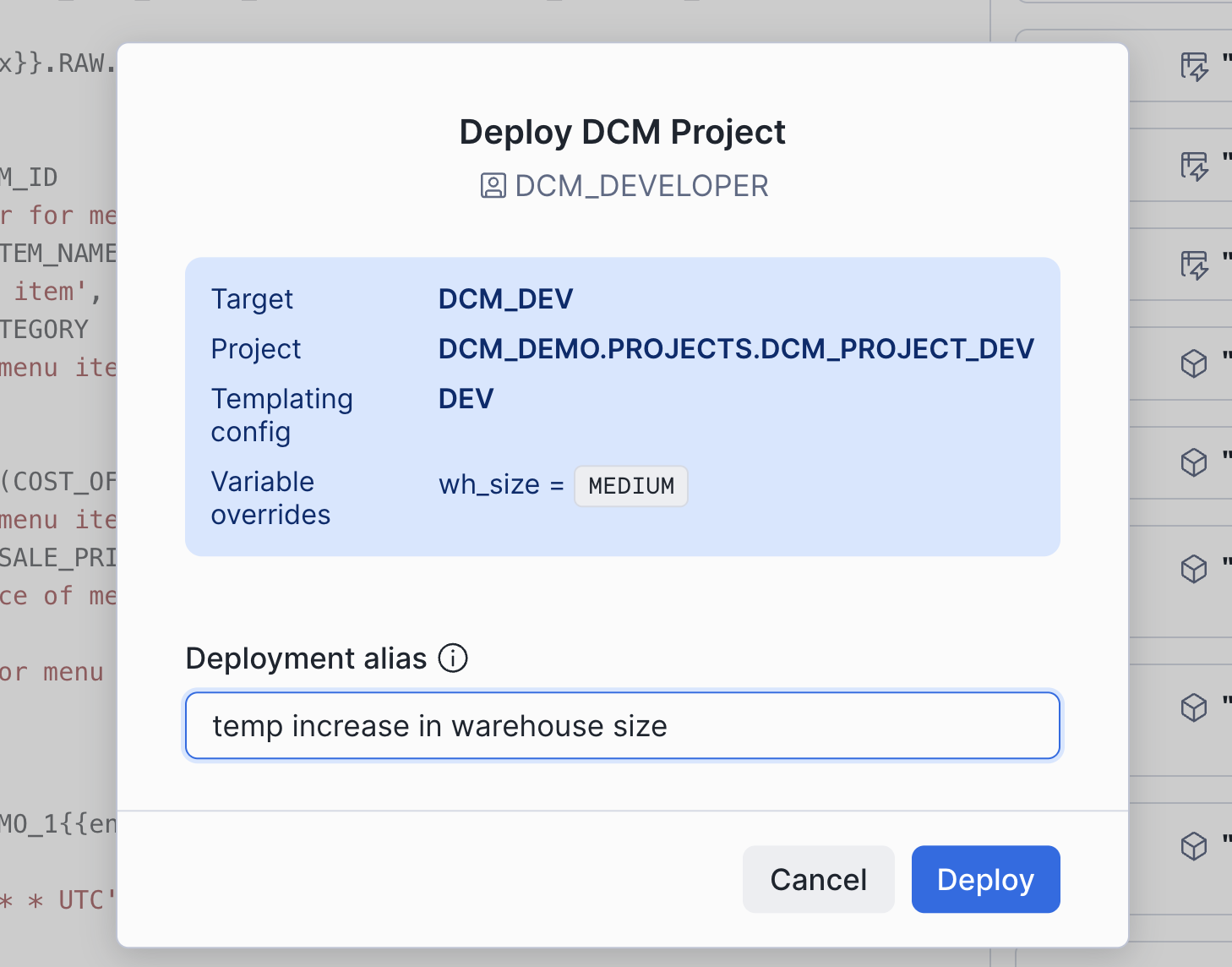Select the project path DCM_DEMO.PROJECTS.DCM_PROJECT_DEV
This screenshot has width=1232, height=967.
pyautogui.click(x=736, y=347)
